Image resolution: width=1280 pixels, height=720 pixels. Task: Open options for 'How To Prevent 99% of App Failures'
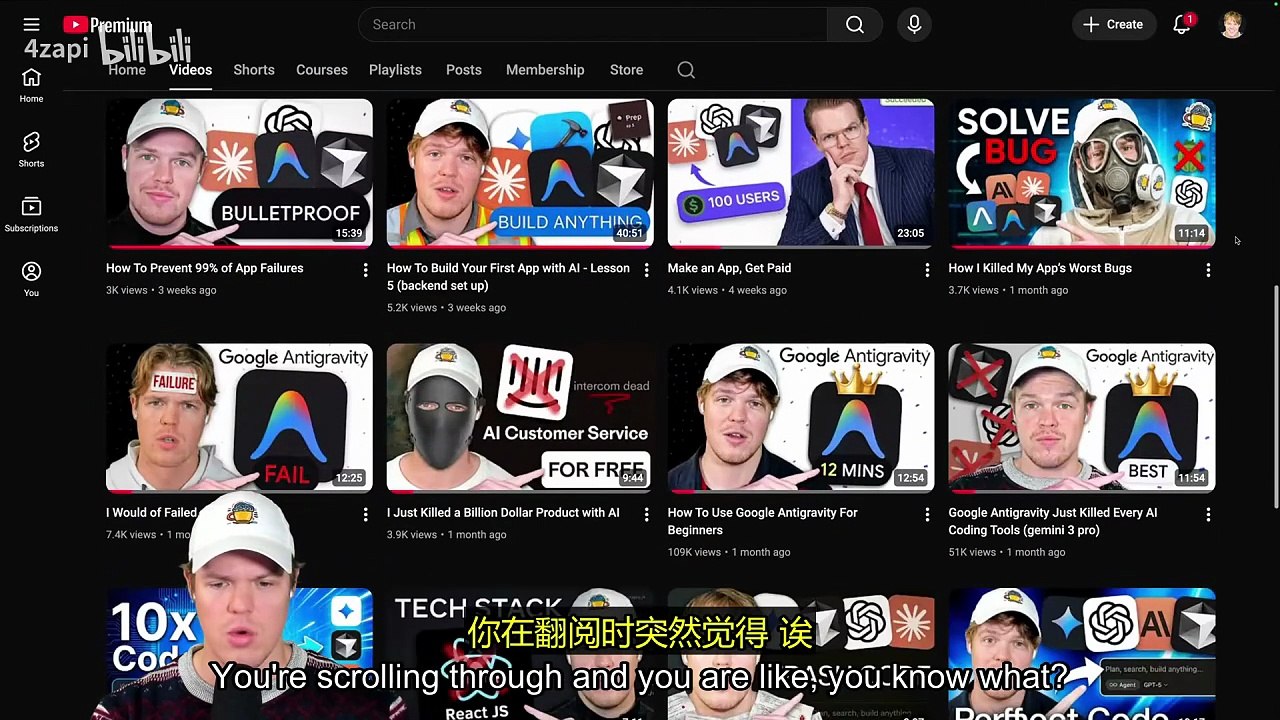pos(365,270)
